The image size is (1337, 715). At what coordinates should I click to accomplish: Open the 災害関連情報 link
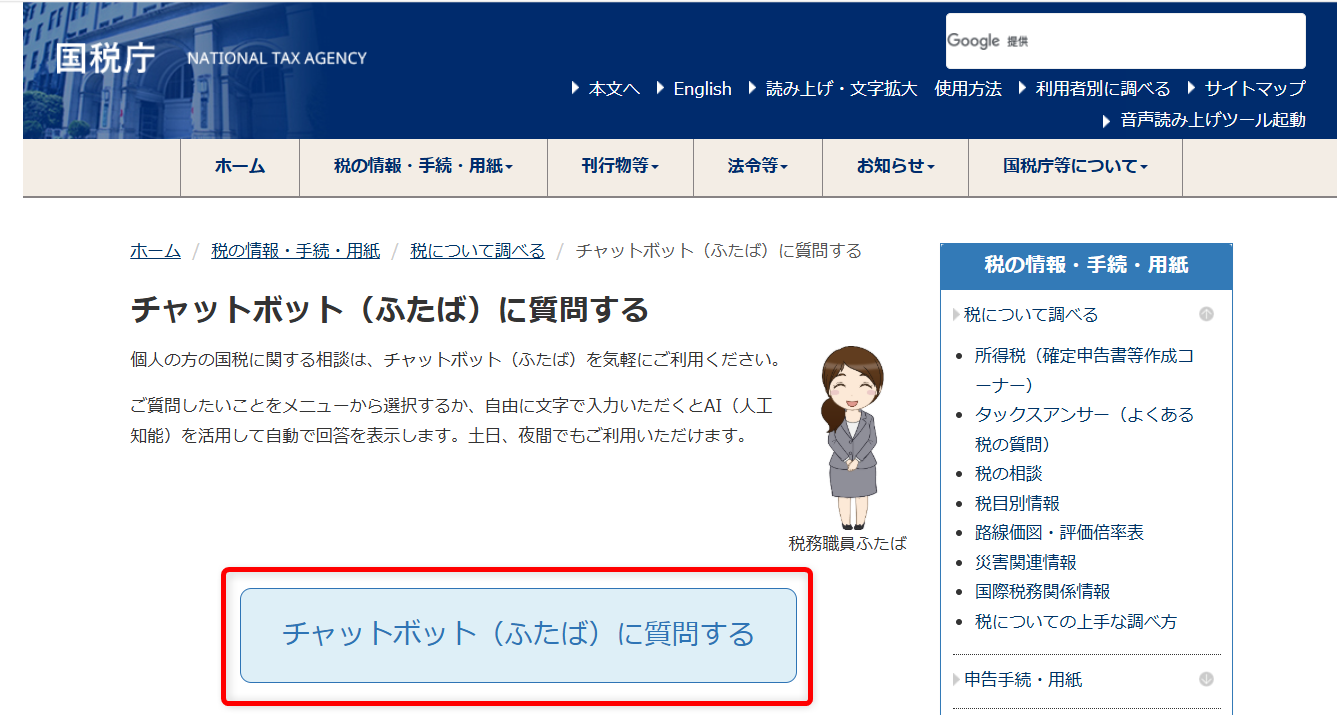[1026, 563]
